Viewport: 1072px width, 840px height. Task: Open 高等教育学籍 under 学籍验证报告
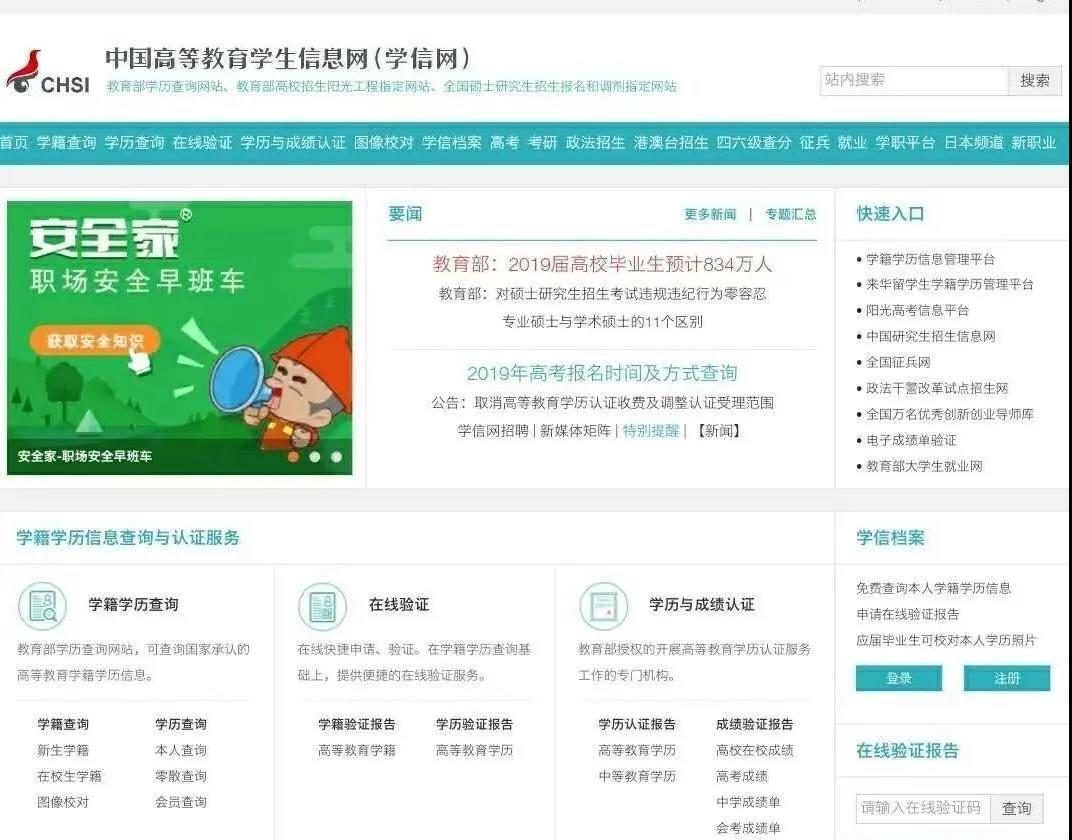point(357,750)
